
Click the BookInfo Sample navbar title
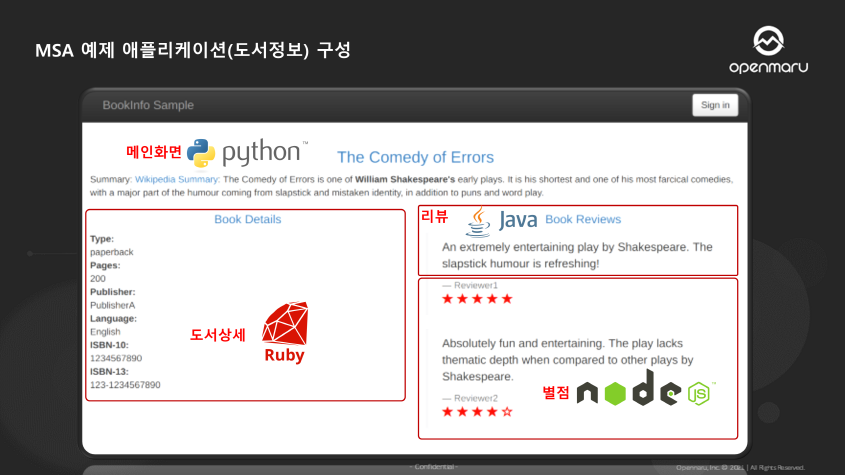[x=148, y=105]
